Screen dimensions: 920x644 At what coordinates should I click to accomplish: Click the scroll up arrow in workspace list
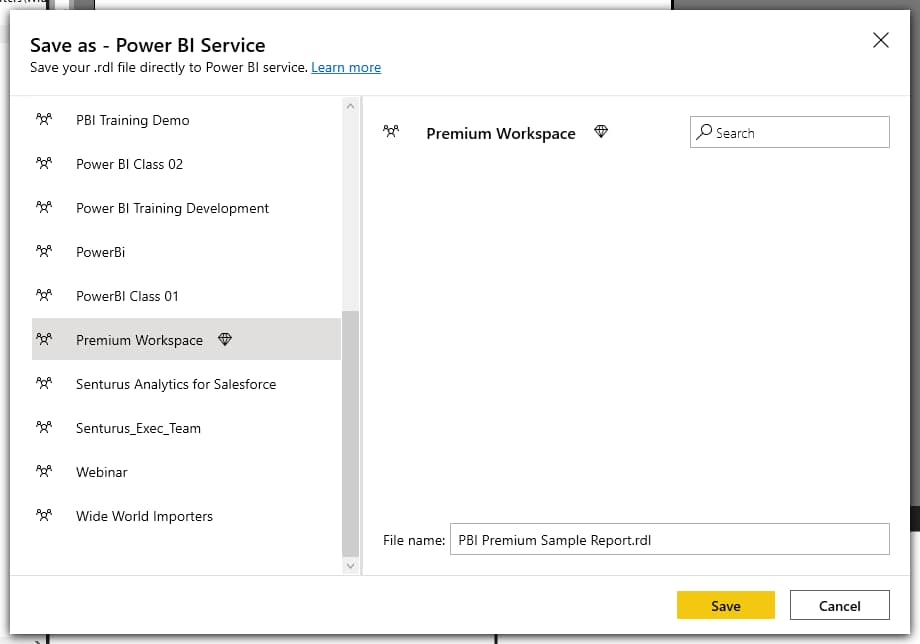350,106
